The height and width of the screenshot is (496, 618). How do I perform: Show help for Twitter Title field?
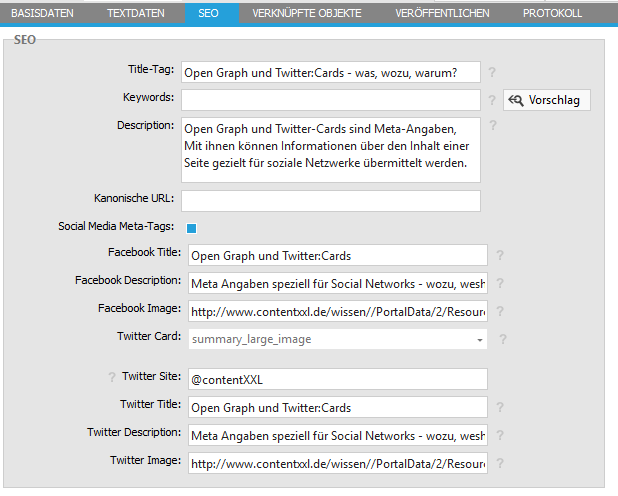point(500,407)
